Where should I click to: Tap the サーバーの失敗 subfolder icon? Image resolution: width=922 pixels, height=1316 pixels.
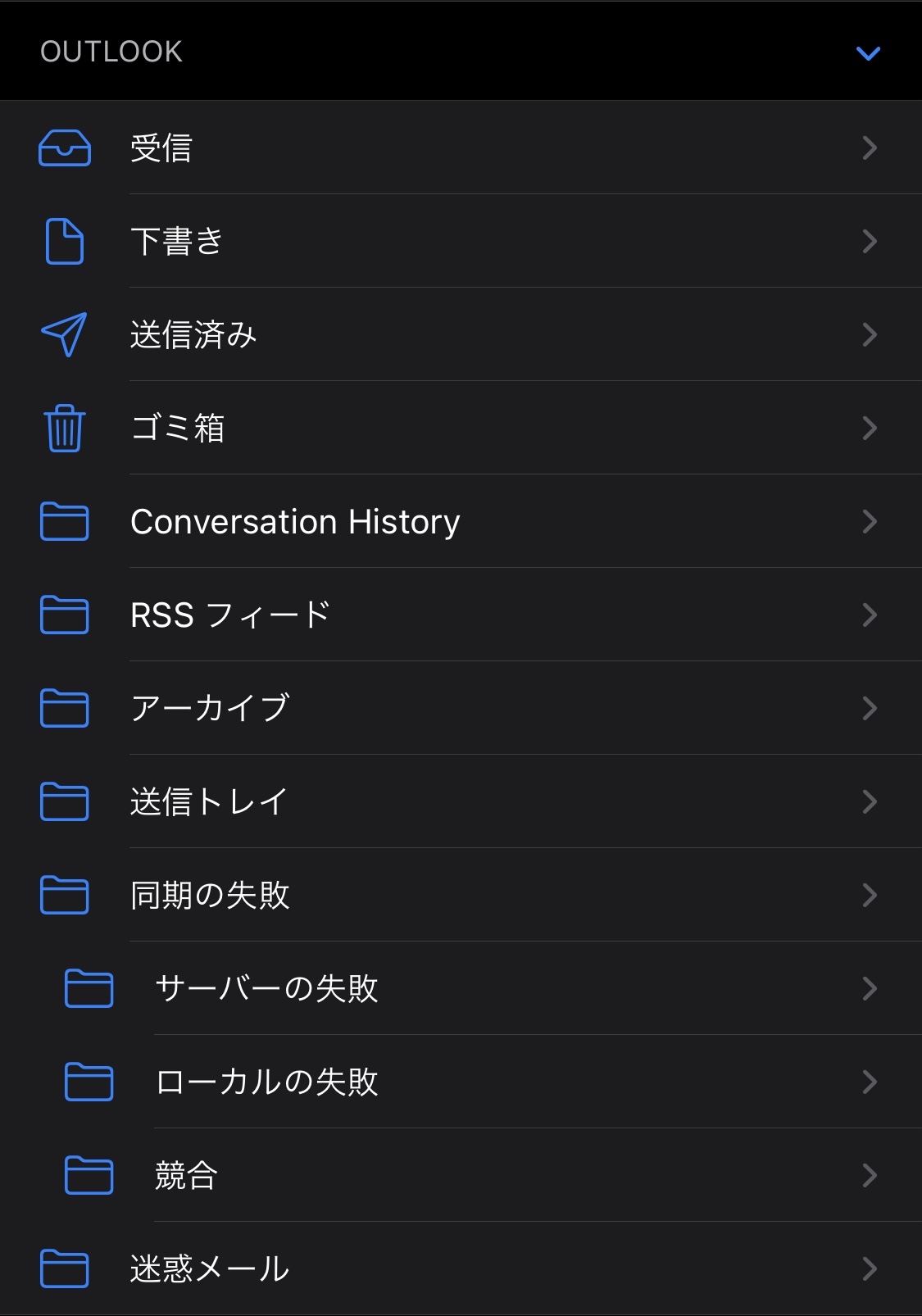pos(89,989)
